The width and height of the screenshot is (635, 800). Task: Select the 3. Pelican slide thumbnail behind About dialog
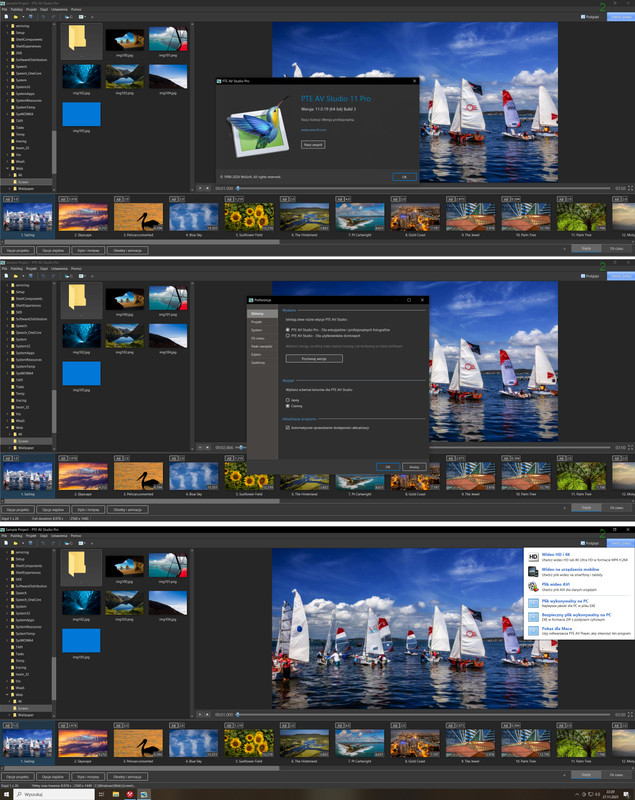(138, 217)
